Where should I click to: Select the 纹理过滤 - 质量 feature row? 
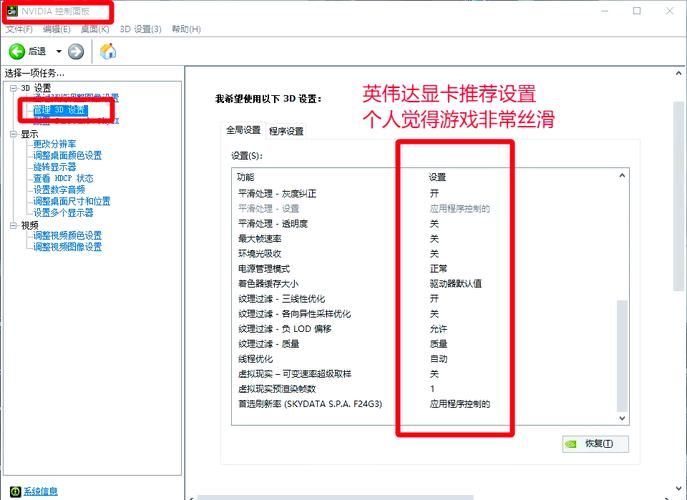pos(424,344)
